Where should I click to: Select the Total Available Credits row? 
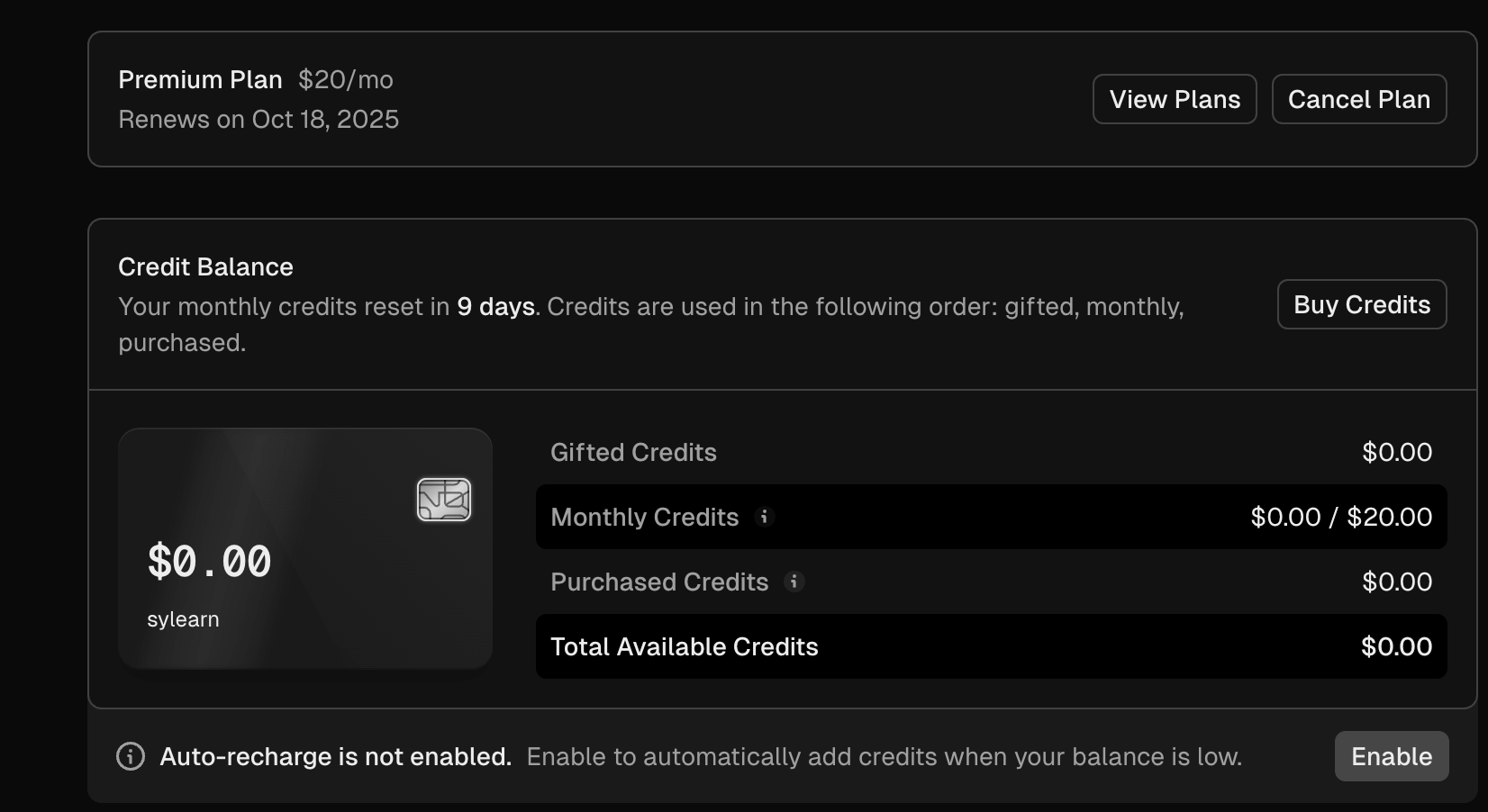tap(991, 646)
